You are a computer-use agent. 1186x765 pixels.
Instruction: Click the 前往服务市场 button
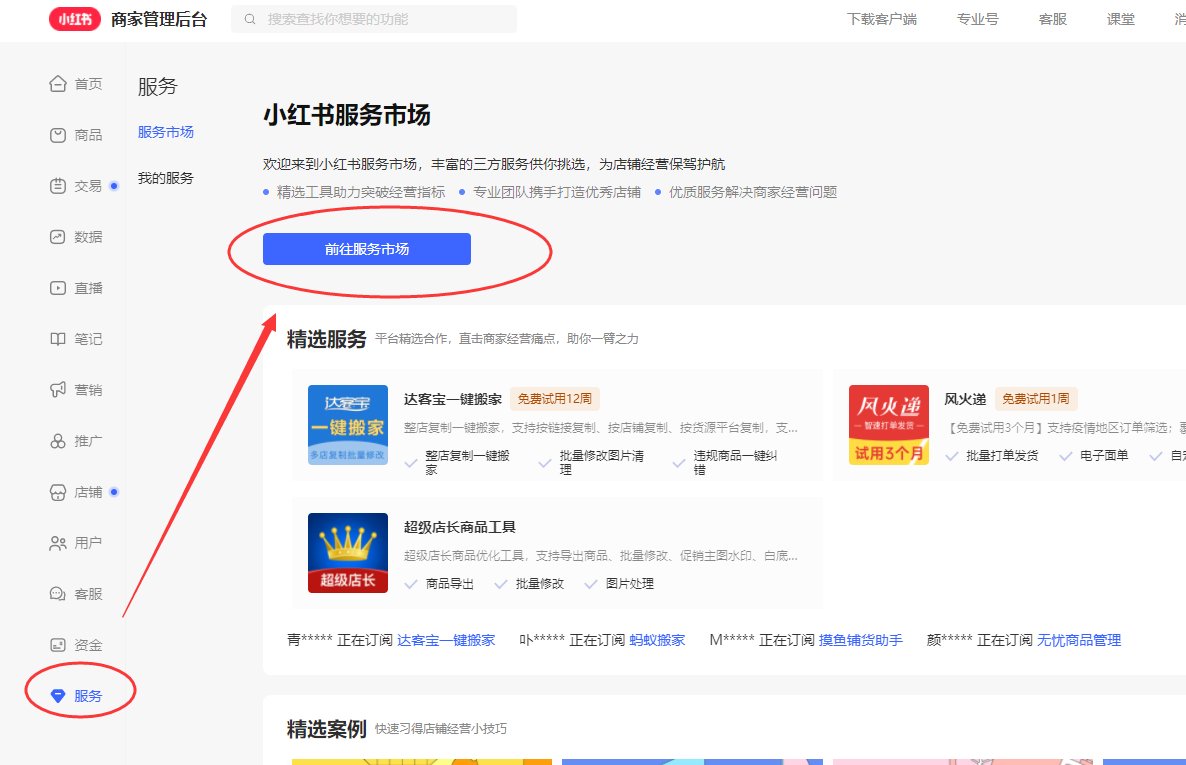point(367,249)
